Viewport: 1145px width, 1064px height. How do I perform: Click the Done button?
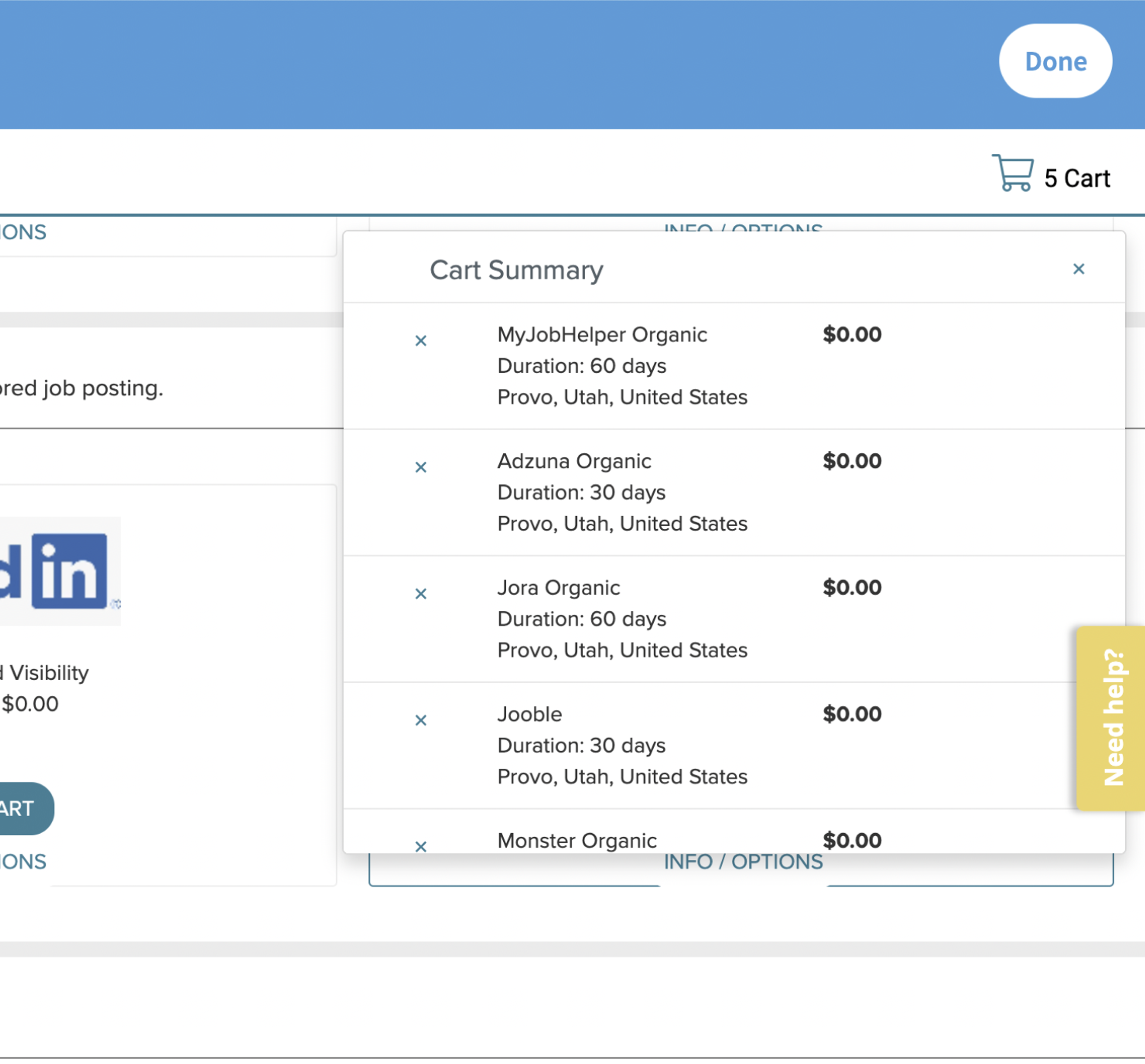[1055, 61]
